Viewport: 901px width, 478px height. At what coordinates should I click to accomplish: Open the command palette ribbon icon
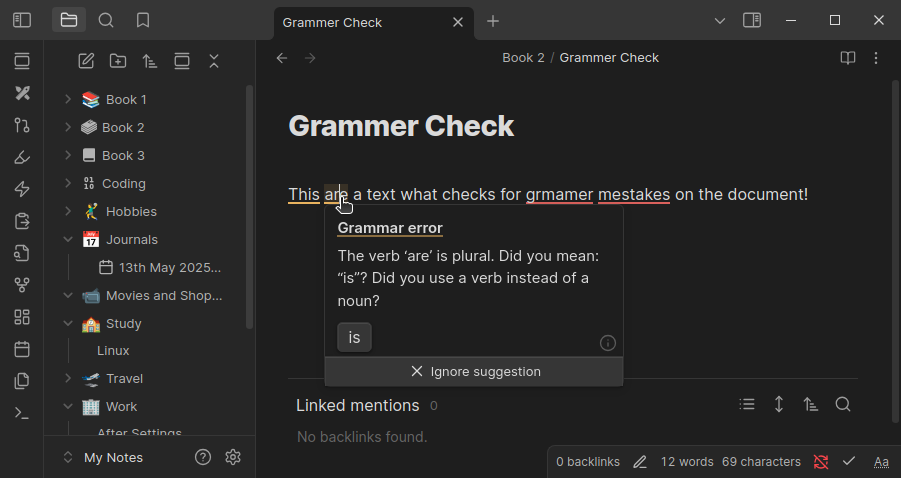22,413
